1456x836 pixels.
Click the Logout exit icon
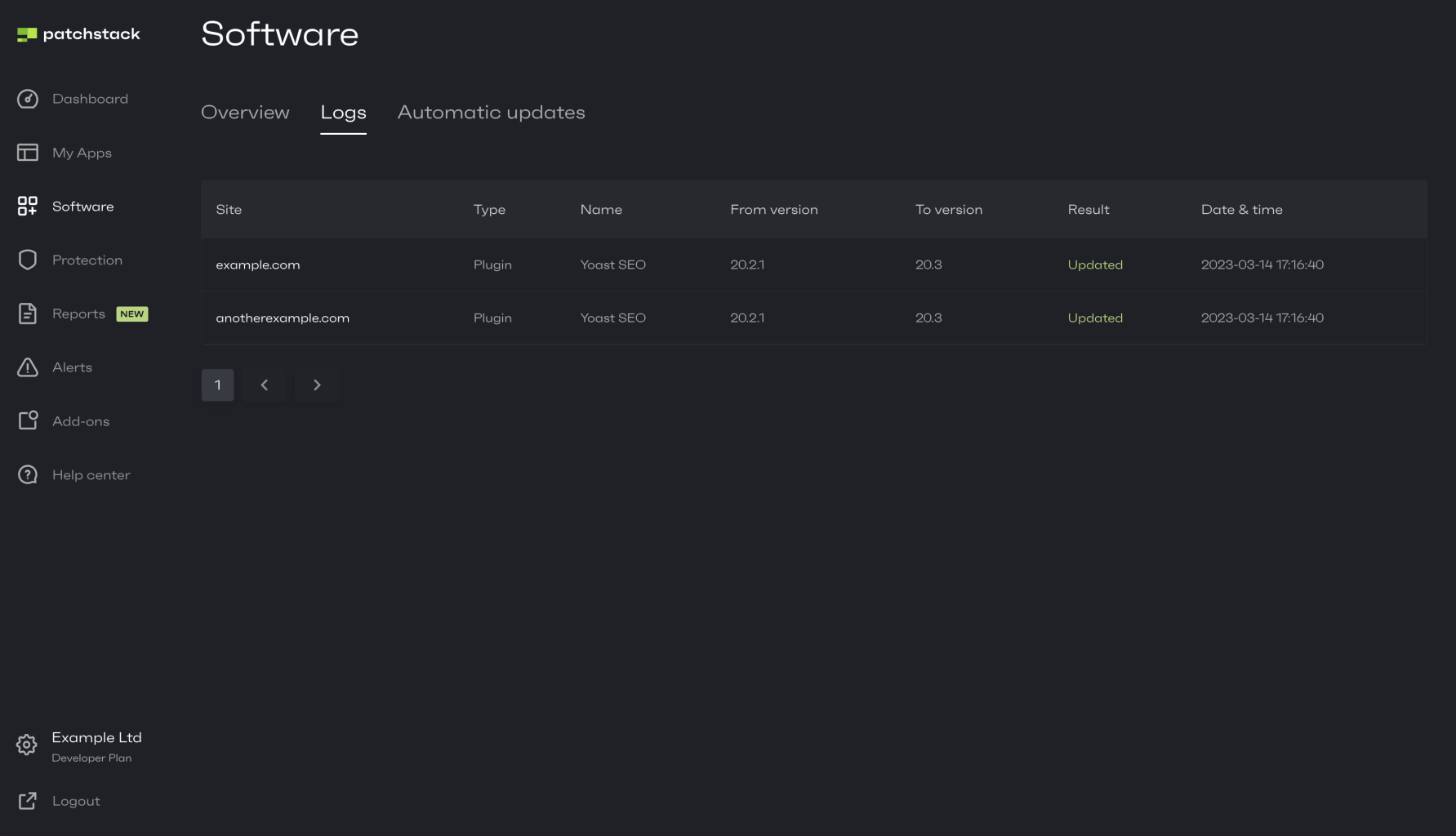click(x=28, y=801)
